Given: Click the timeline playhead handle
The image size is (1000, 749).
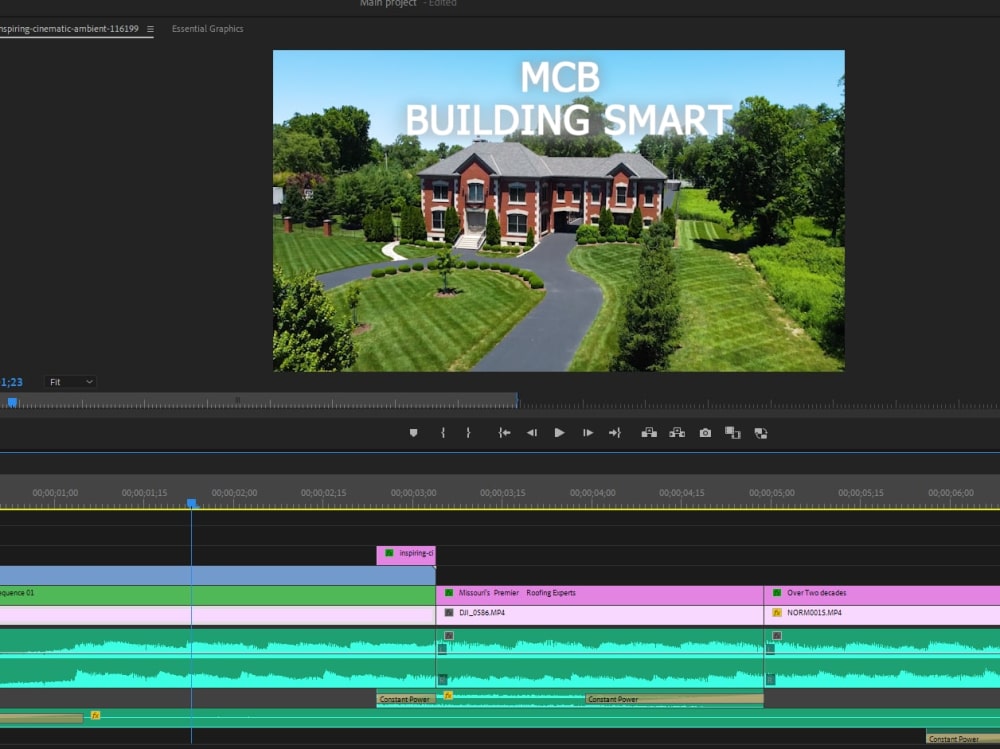Looking at the screenshot, I should click(191, 503).
